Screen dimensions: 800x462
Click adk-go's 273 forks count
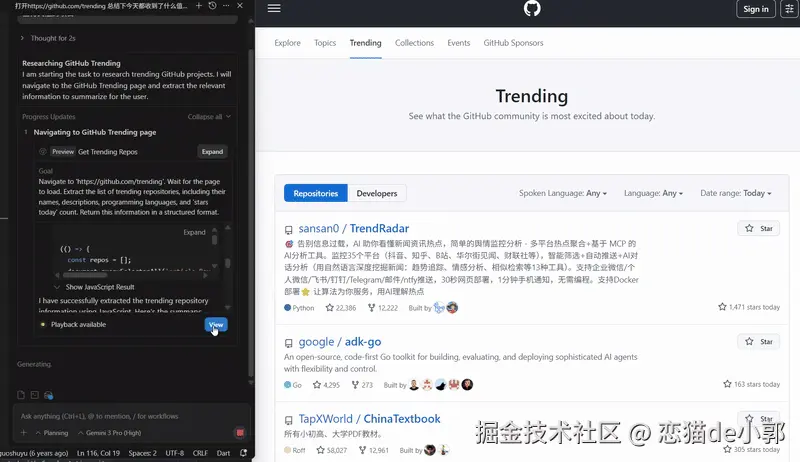click(x=362, y=385)
